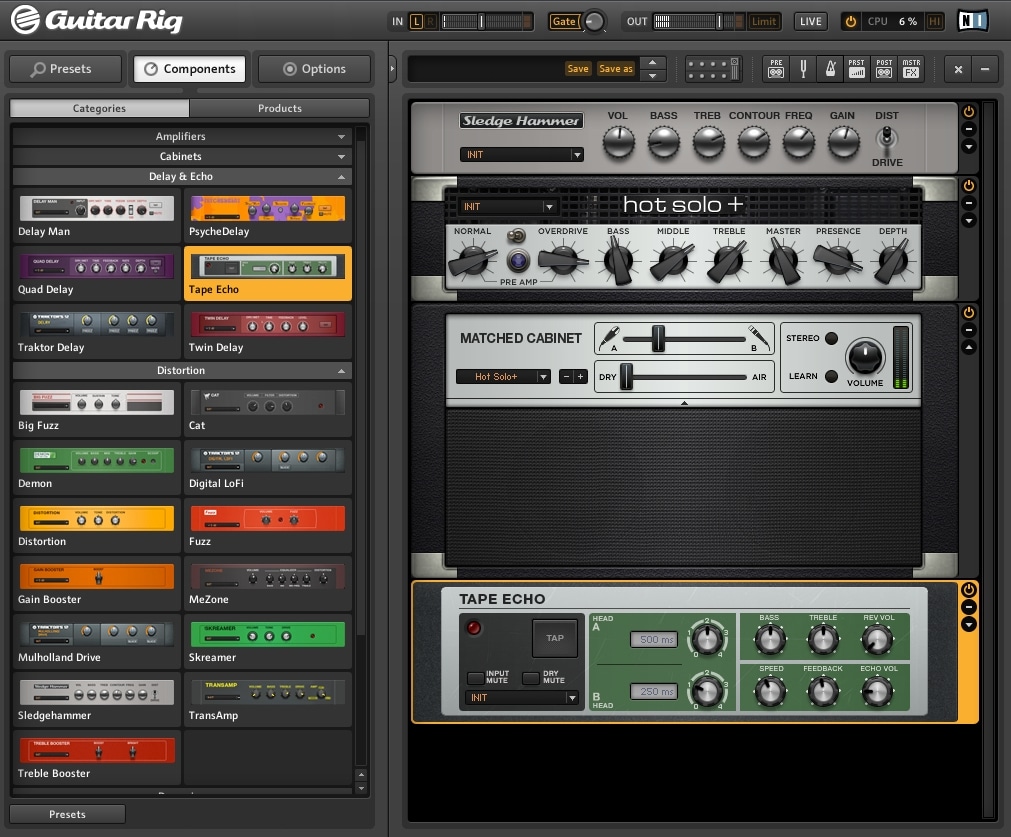The height and width of the screenshot is (837, 1011).
Task: Expand the Matched Cabinet bottom arrow
Action: 684,403
